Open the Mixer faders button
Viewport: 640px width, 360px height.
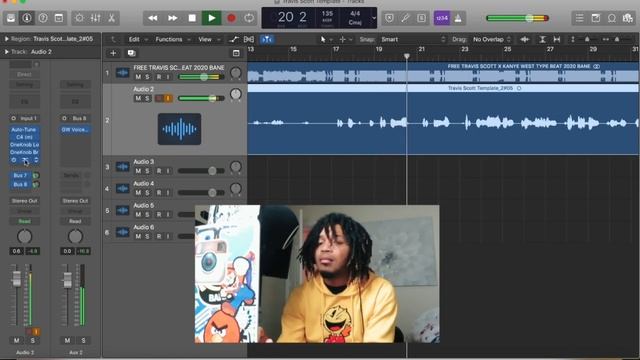point(95,18)
